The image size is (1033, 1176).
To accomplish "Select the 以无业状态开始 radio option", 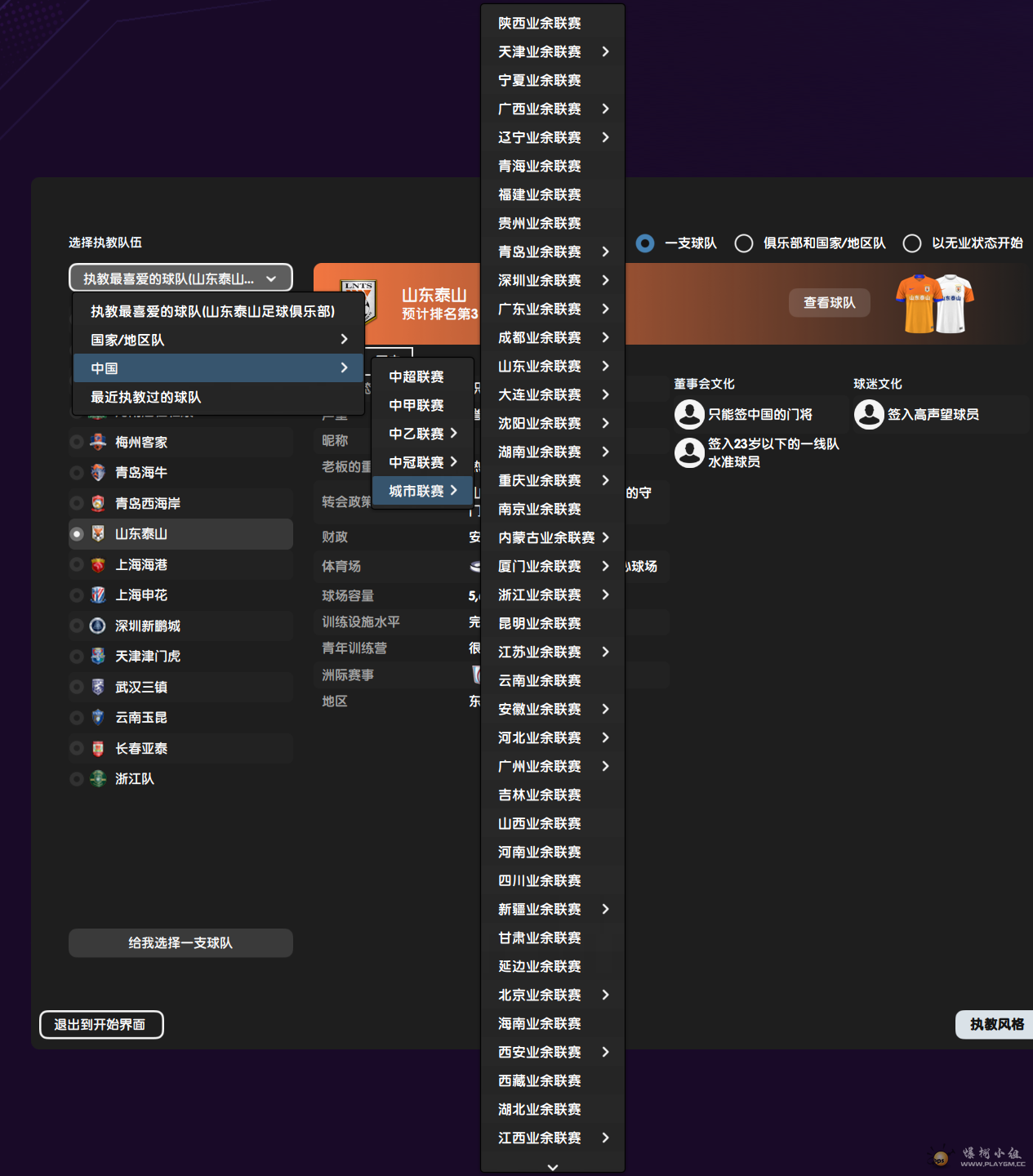I will pos(912,243).
